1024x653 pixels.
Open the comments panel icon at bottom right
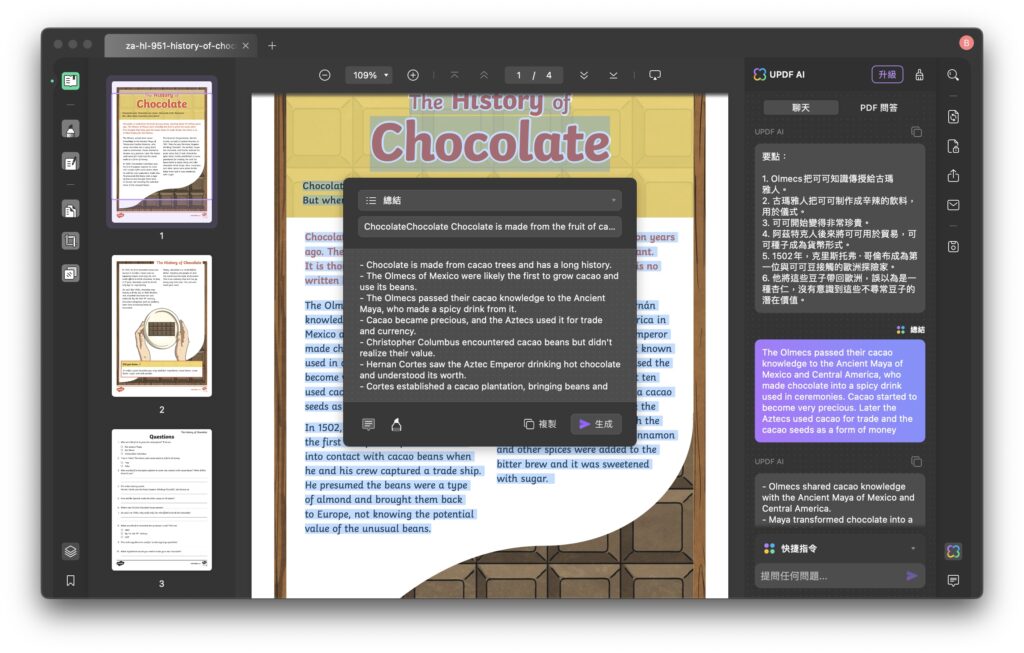pos(953,581)
